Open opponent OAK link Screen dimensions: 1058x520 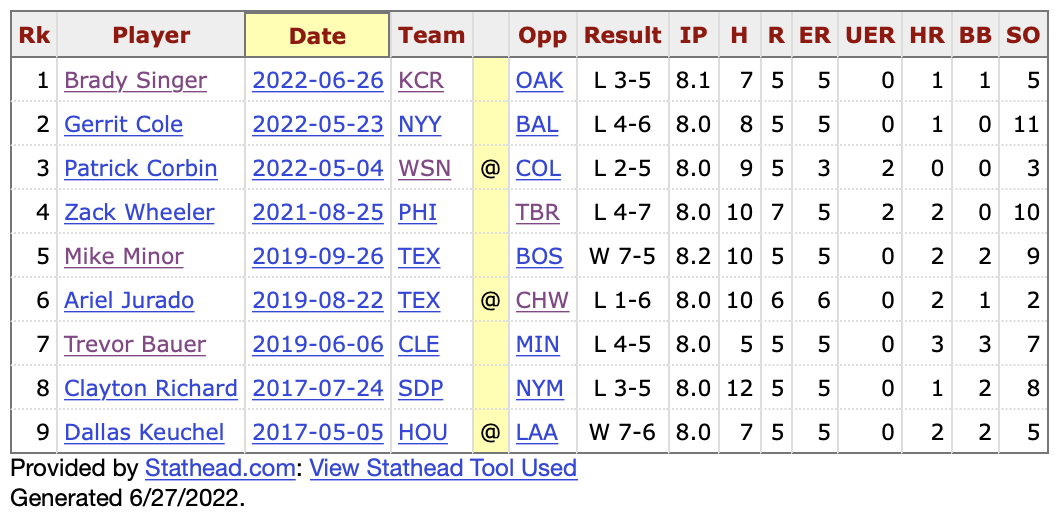click(540, 81)
